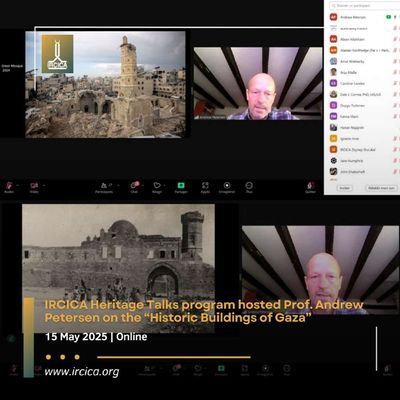Click the purple FM initials avatar
The width and height of the screenshot is (400, 400).
[x=333, y=116]
